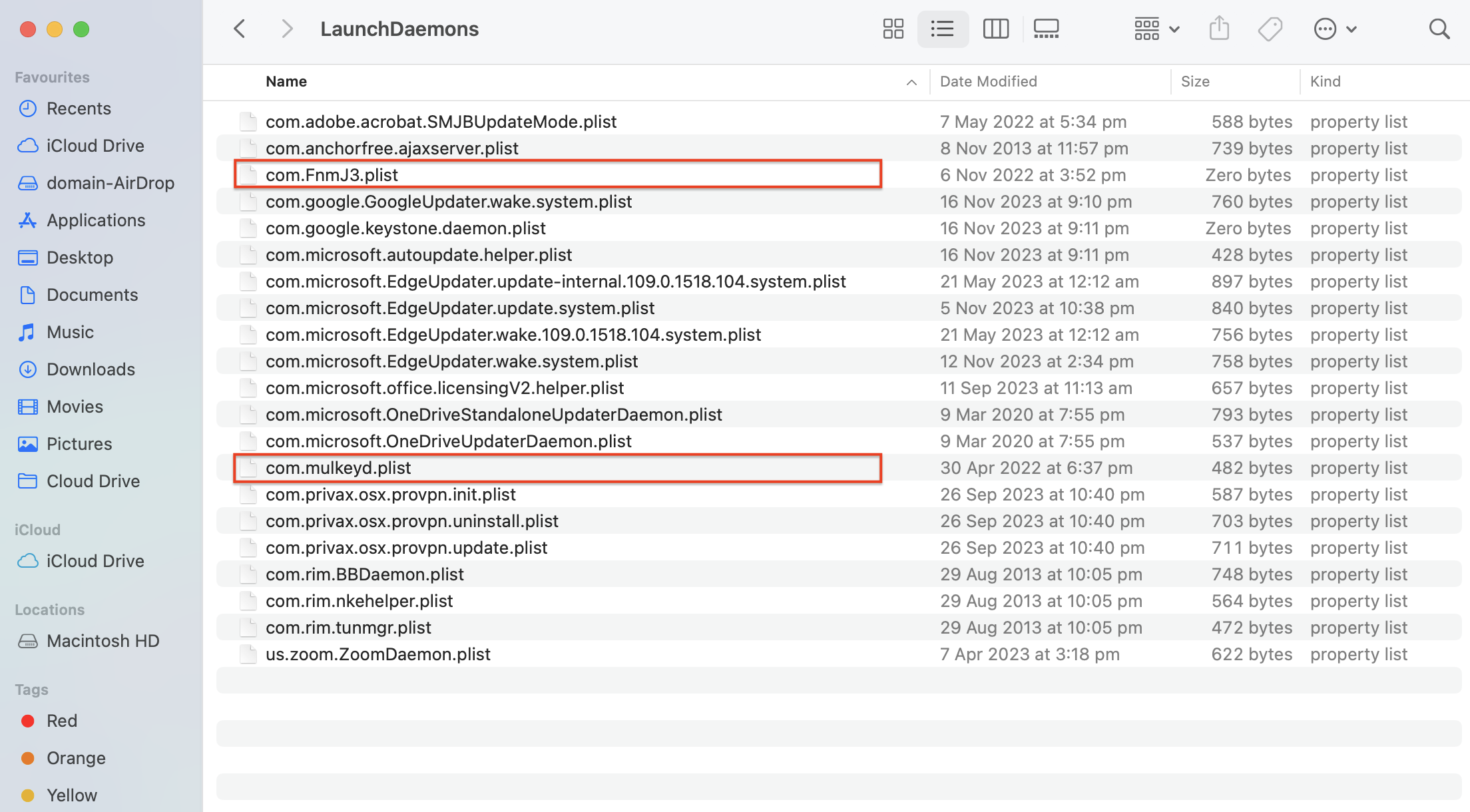This screenshot has width=1470, height=812.
Task: Select com.FnmJ3.plist file
Action: [331, 175]
